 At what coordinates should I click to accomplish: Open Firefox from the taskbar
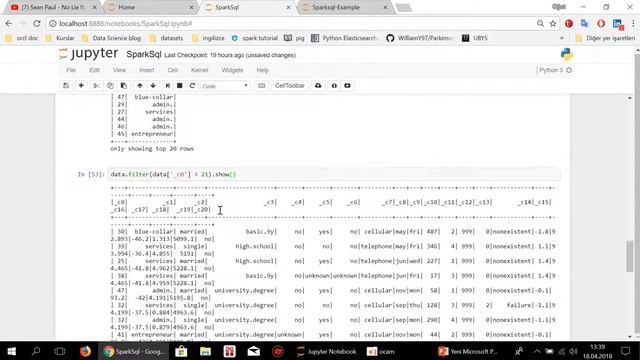[x=85, y=351]
